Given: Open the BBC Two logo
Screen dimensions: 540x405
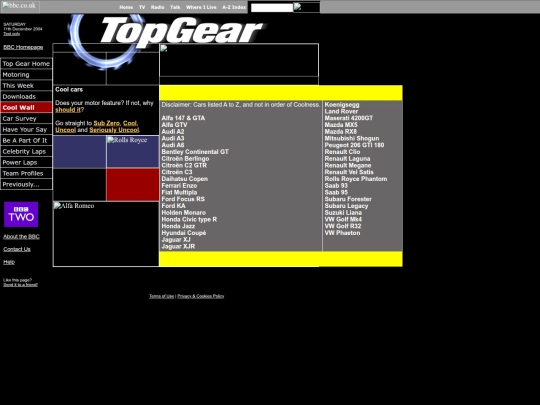Looking at the screenshot, I should click(x=21, y=214).
